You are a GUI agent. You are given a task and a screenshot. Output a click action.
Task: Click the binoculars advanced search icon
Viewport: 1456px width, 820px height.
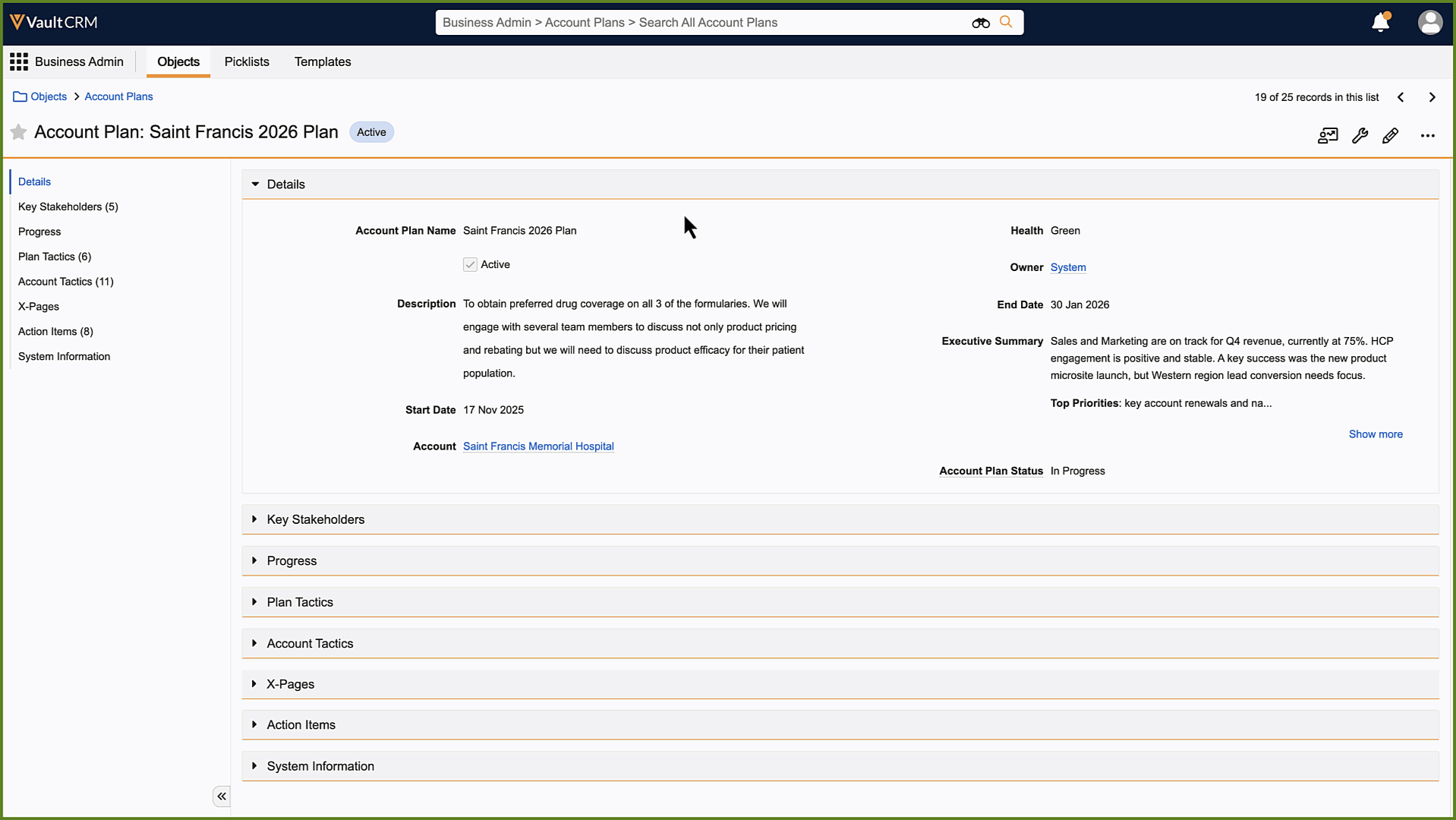980,23
